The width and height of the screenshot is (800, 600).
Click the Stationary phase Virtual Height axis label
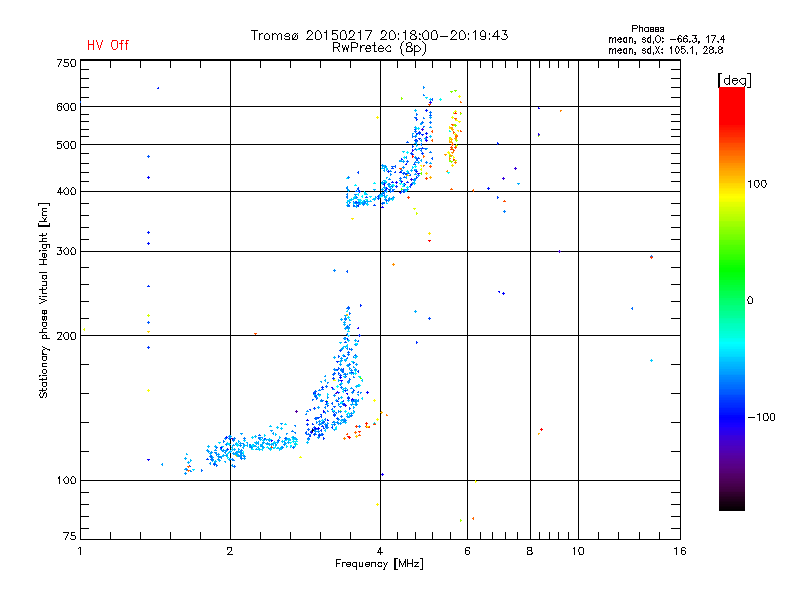pyautogui.click(x=44, y=300)
